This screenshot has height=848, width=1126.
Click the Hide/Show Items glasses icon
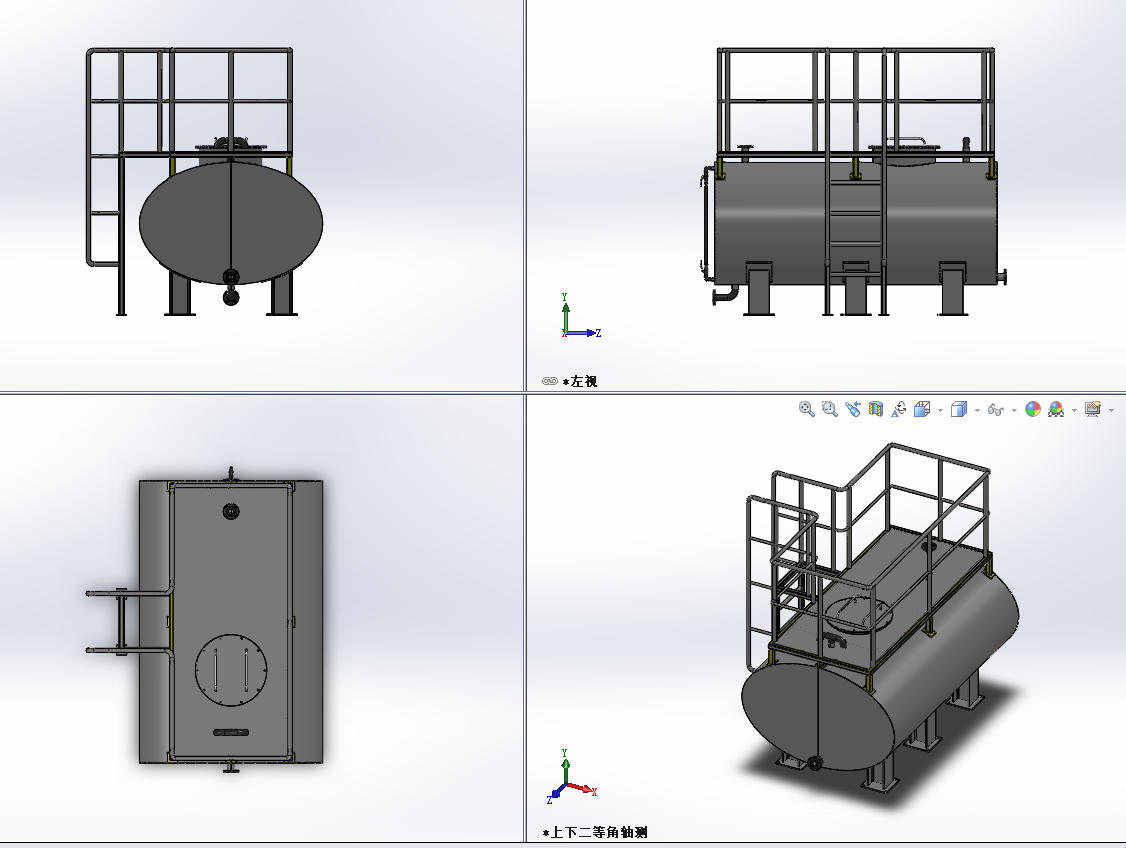point(995,410)
